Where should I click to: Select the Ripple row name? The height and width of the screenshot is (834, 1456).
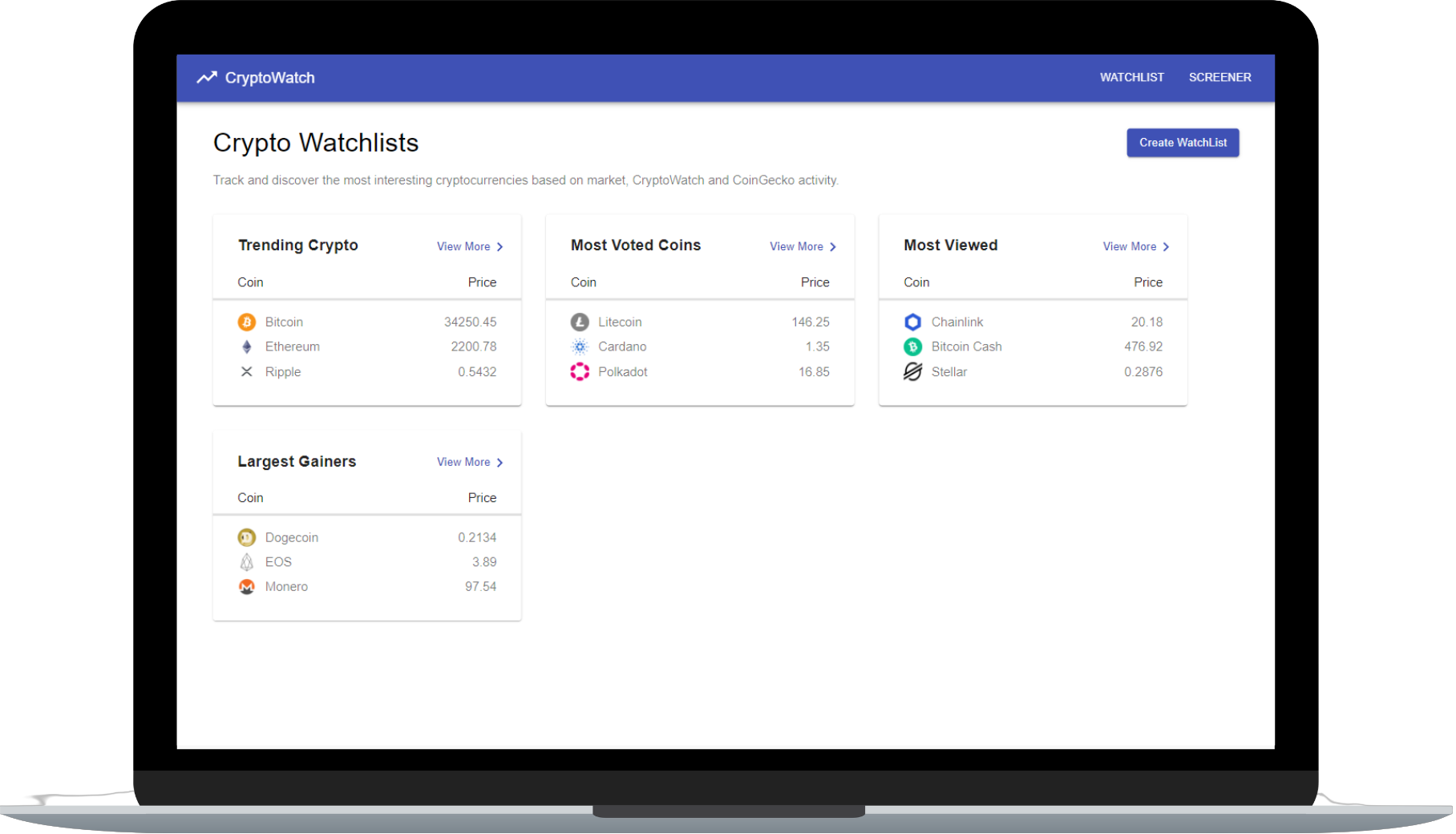tap(283, 372)
